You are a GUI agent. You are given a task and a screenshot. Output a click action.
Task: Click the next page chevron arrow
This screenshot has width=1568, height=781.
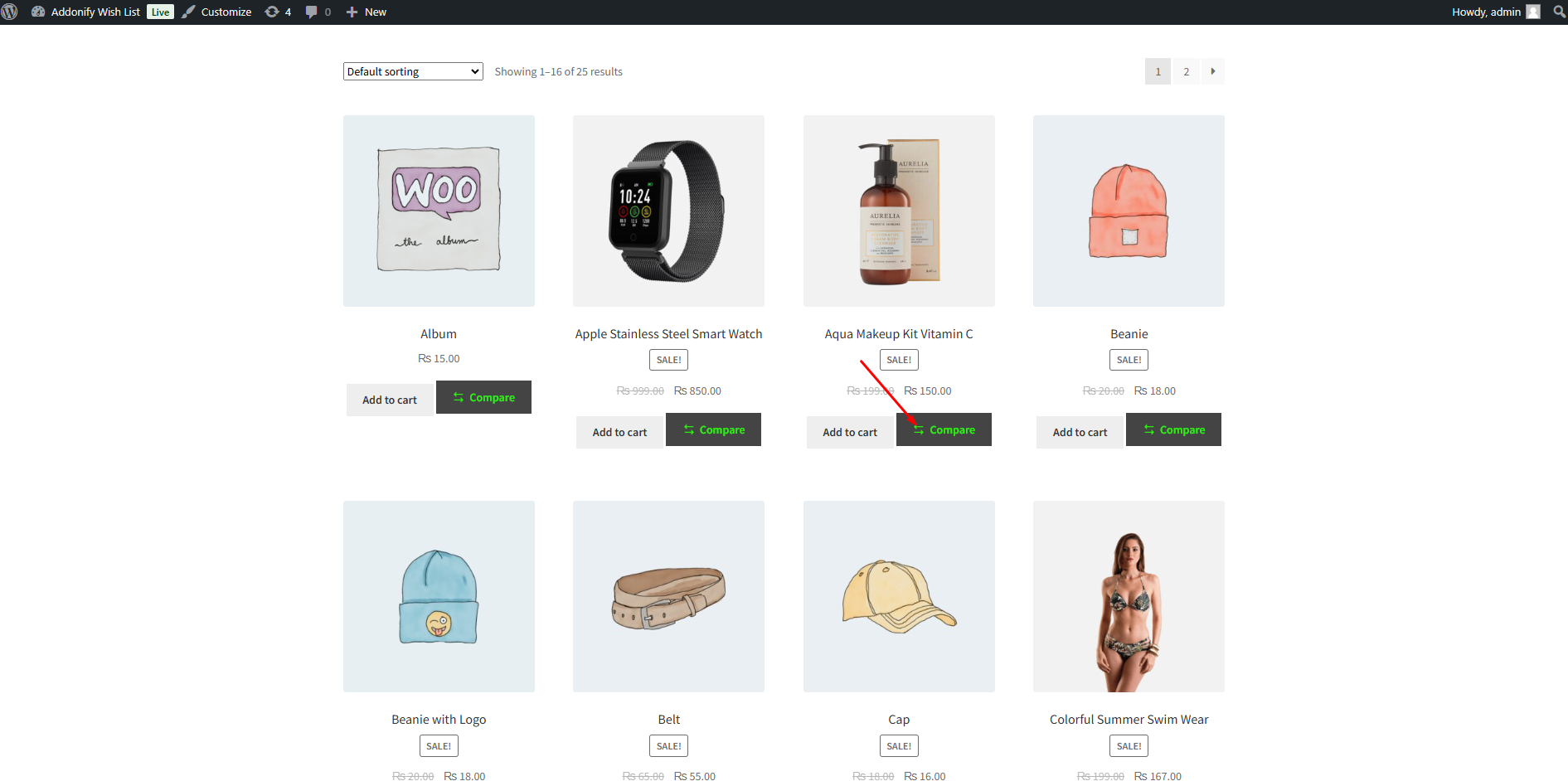[1213, 71]
